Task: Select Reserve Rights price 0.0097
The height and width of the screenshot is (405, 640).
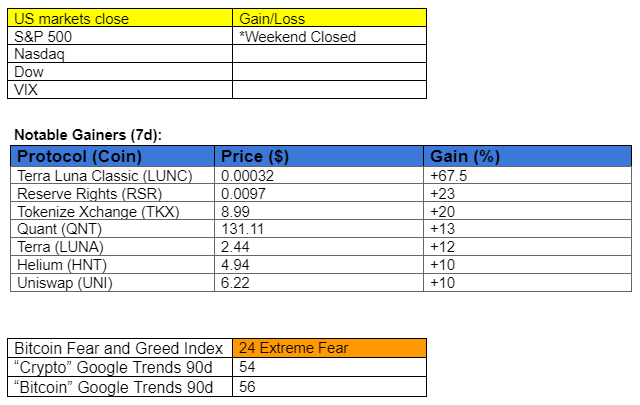Action: pyautogui.click(x=319, y=193)
